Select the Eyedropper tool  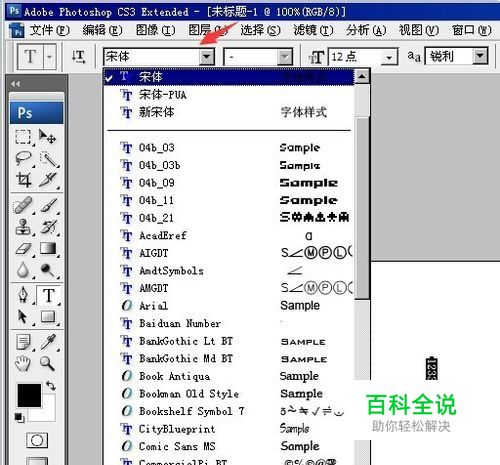(49, 341)
